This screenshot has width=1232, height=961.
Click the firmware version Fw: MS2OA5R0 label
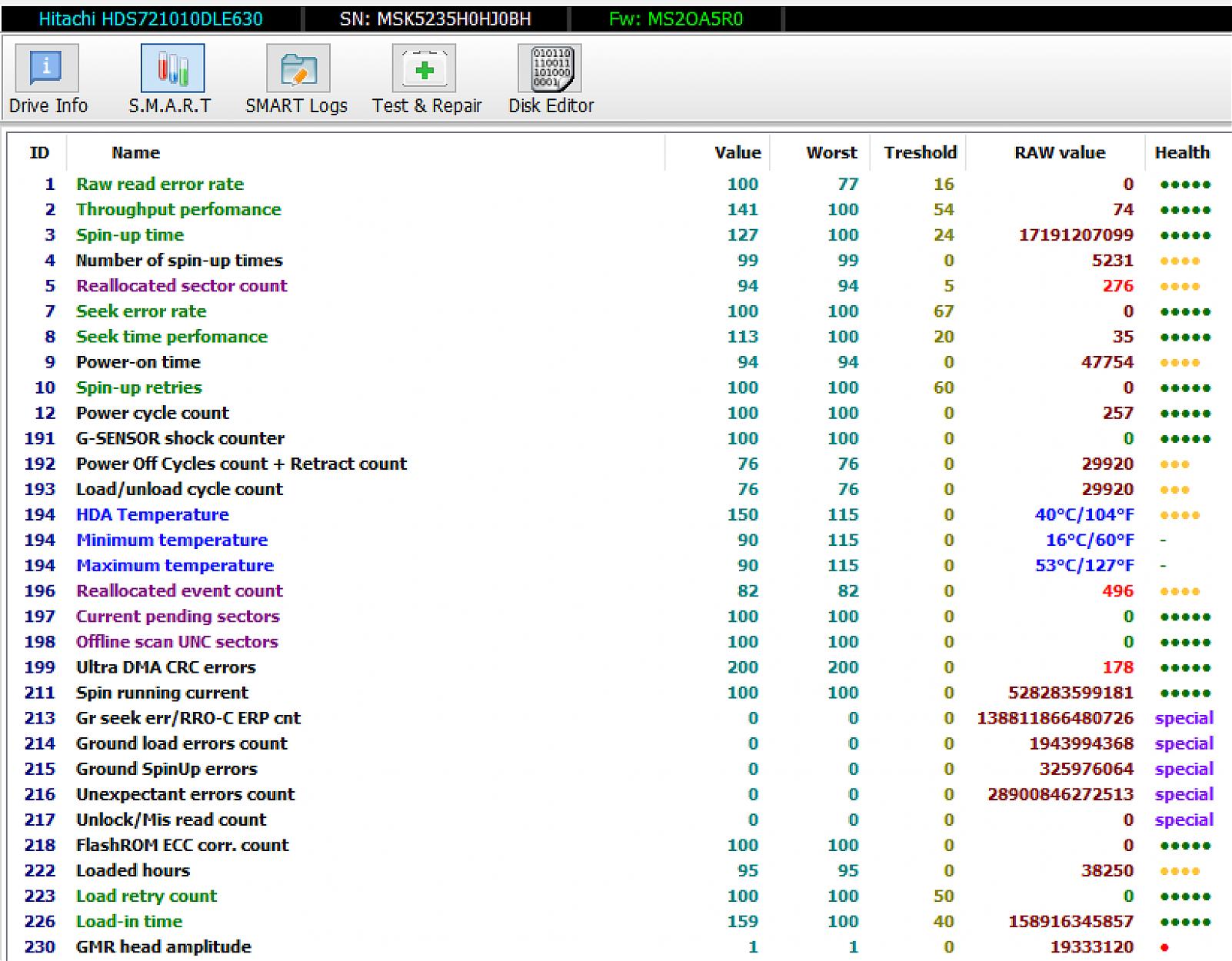675,19
